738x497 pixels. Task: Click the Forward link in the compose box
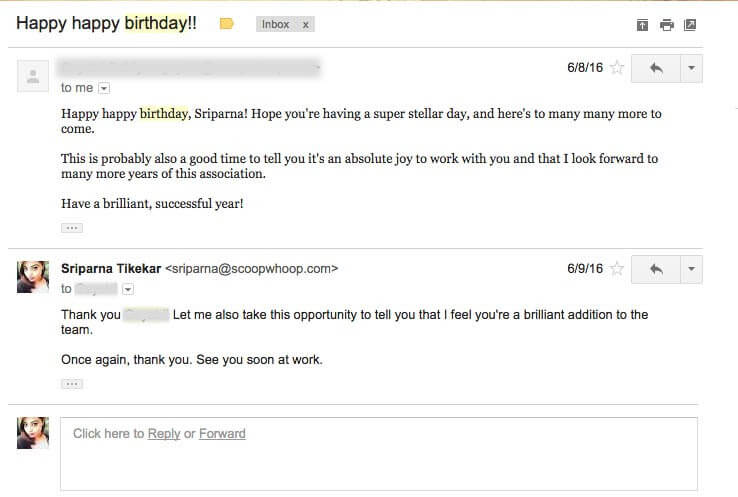tap(222, 434)
